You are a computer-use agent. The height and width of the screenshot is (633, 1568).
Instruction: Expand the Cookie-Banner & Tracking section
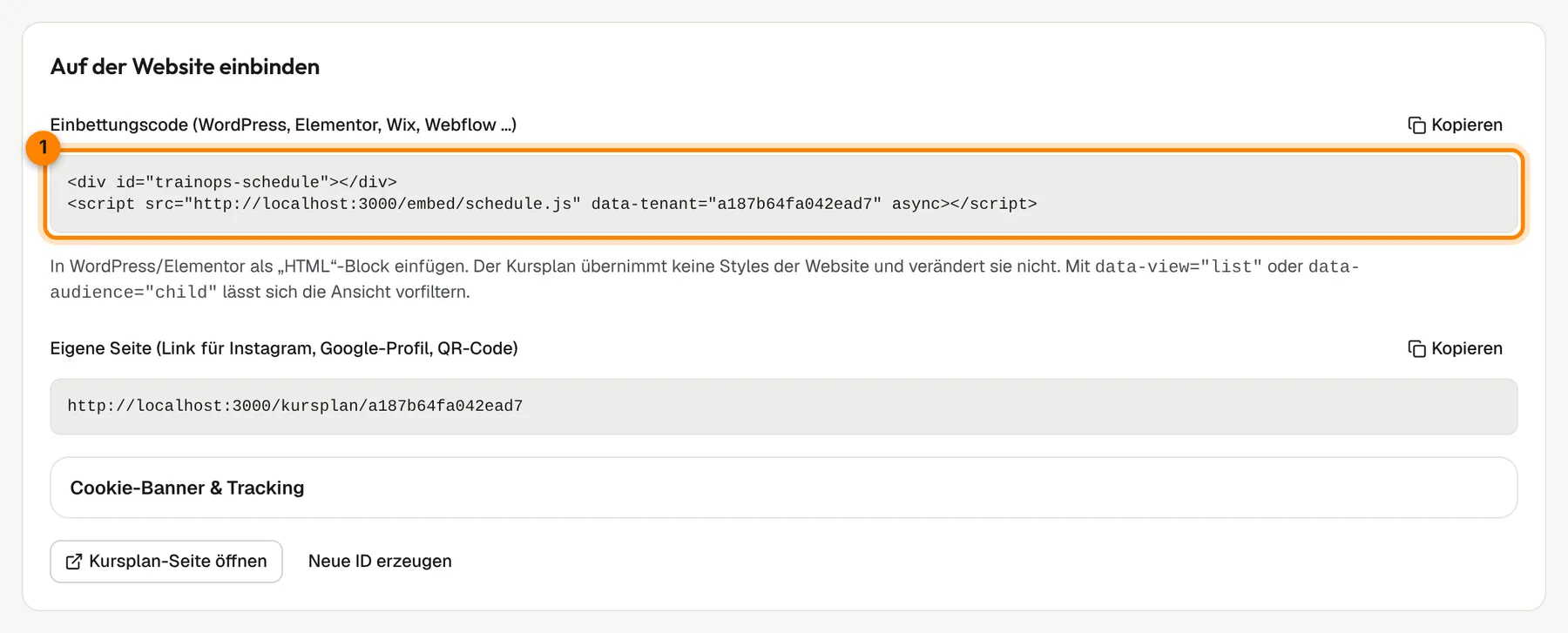(x=784, y=488)
